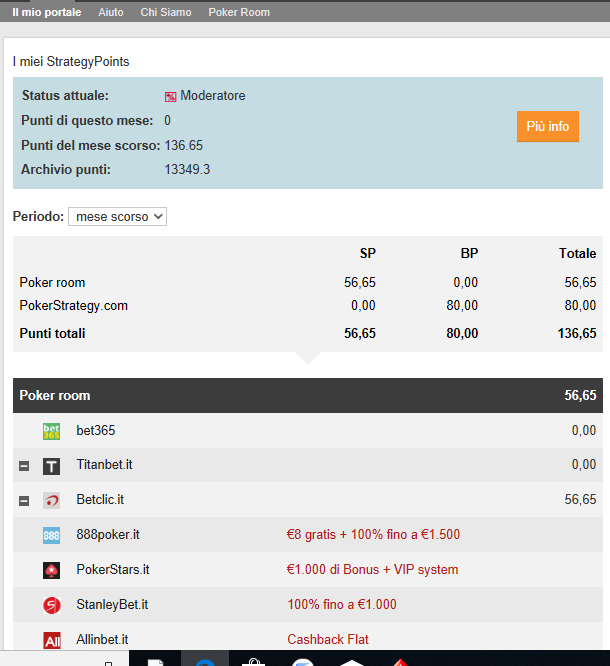Click the dark Poker room section header
Viewport: 610px width, 666px height.
point(308,395)
